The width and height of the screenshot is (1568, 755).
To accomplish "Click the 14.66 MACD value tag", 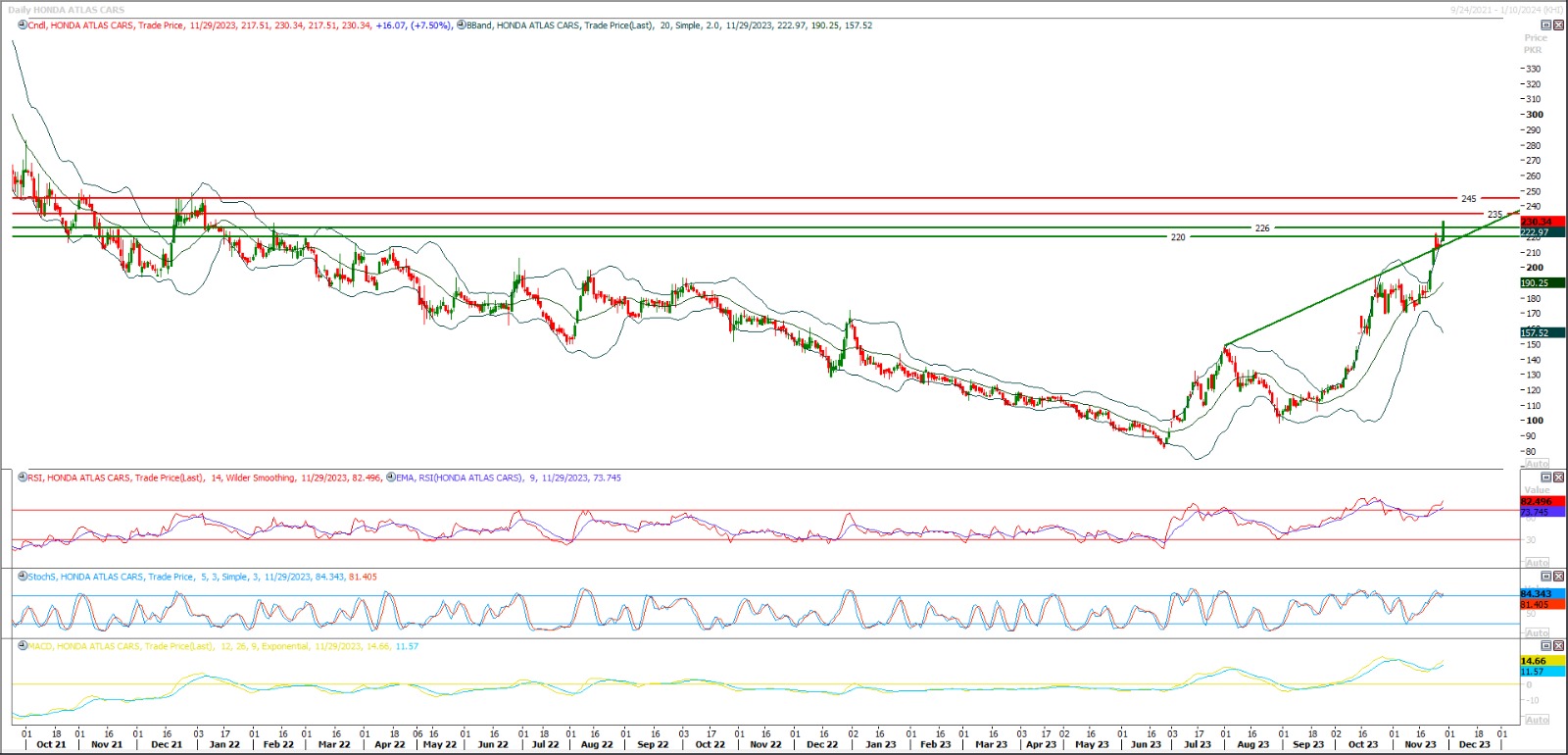I will pyautogui.click(x=1542, y=661).
